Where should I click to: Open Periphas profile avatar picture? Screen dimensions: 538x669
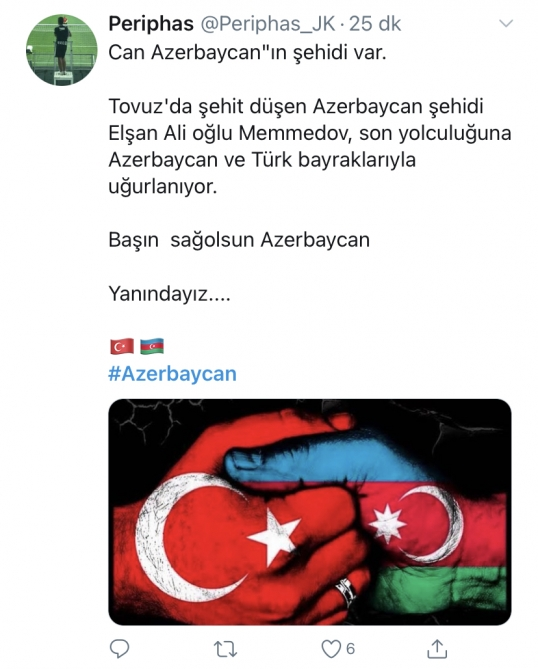pyautogui.click(x=62, y=50)
